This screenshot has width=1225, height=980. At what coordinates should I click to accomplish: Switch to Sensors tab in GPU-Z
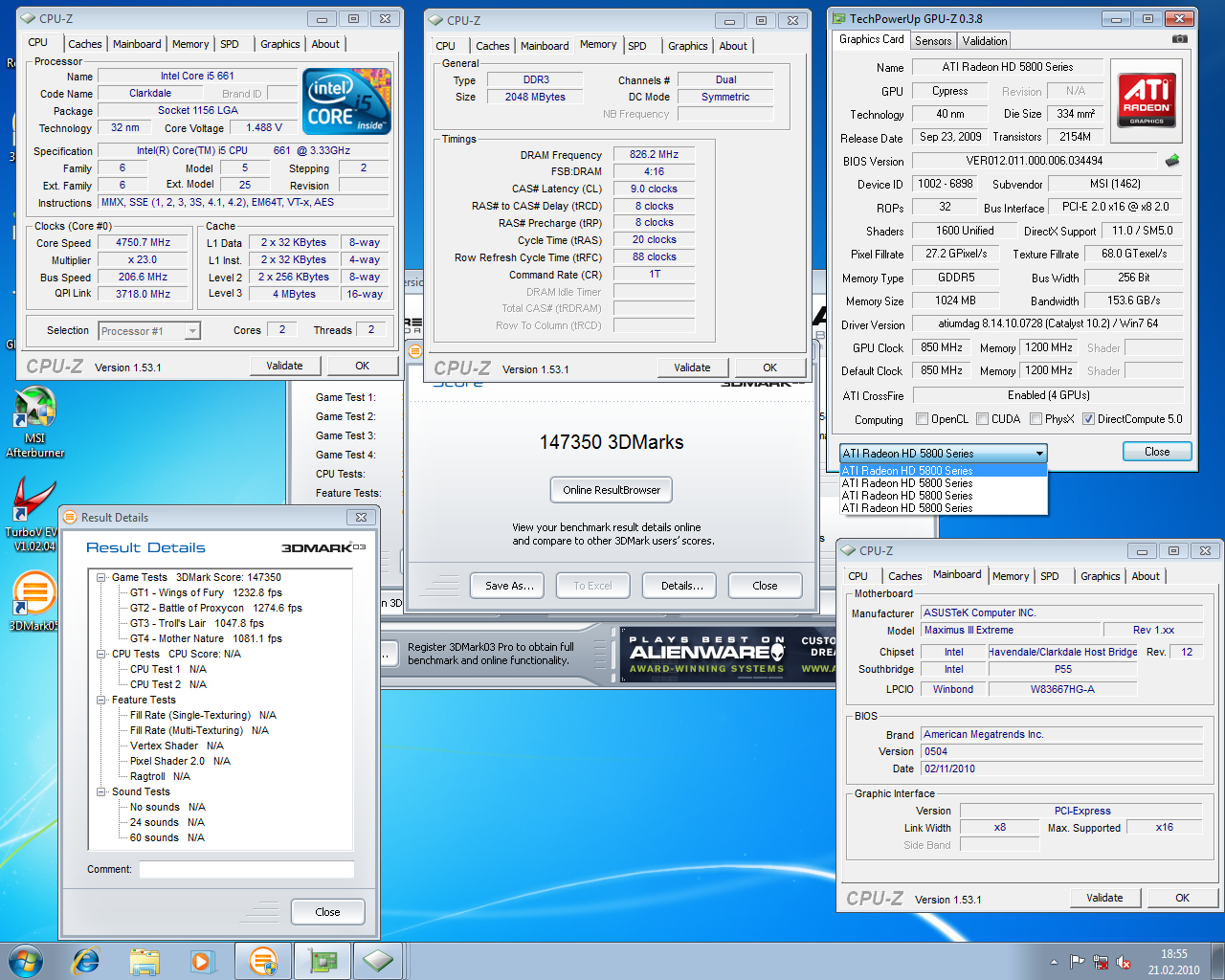click(x=933, y=41)
